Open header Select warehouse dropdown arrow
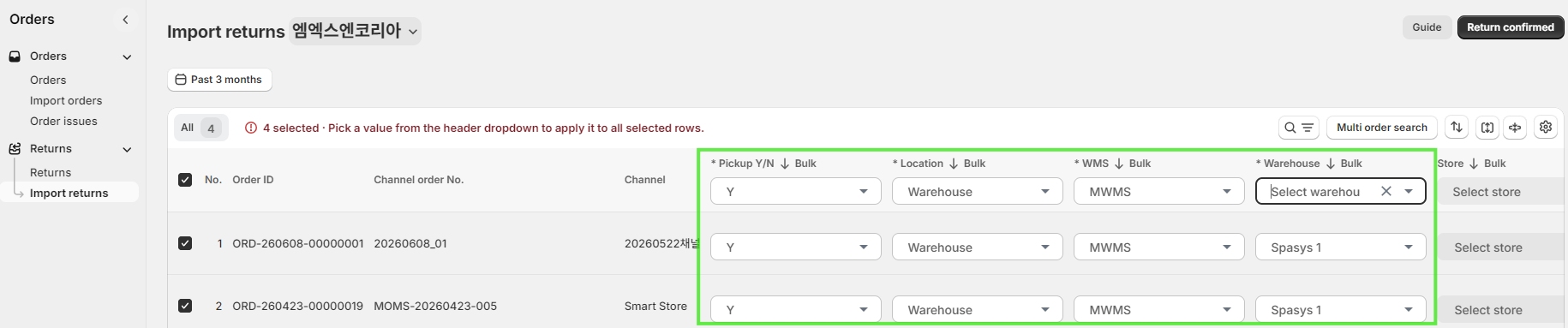This screenshot has width=1568, height=328. [x=1409, y=192]
